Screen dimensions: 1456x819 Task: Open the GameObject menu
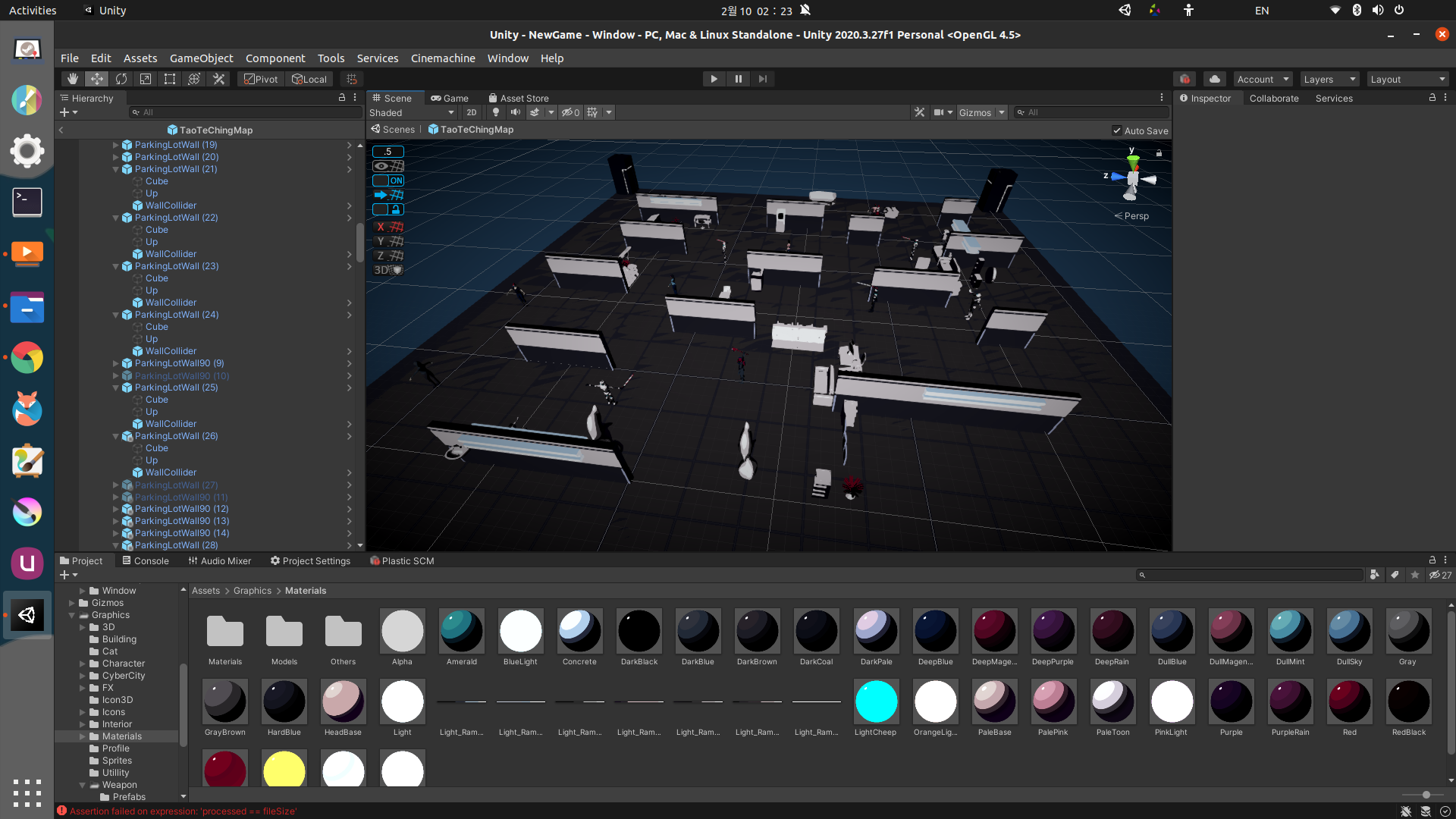[202, 58]
